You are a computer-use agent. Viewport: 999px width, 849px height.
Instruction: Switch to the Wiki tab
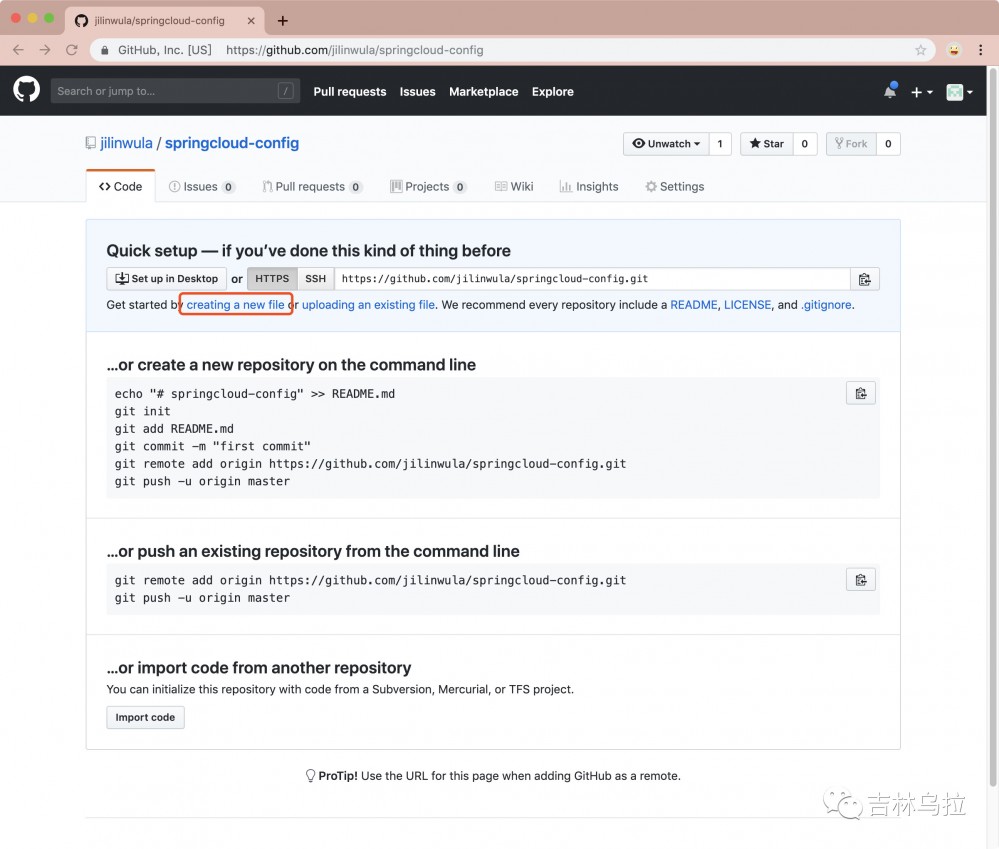pos(514,187)
